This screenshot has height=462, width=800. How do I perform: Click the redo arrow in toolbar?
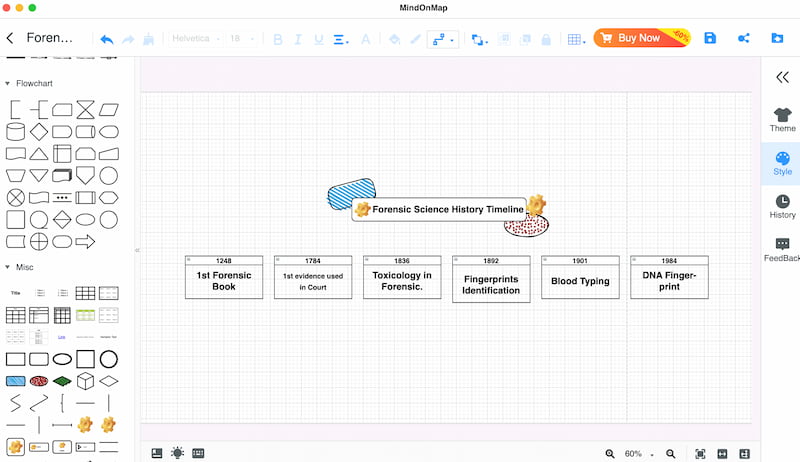(x=128, y=39)
